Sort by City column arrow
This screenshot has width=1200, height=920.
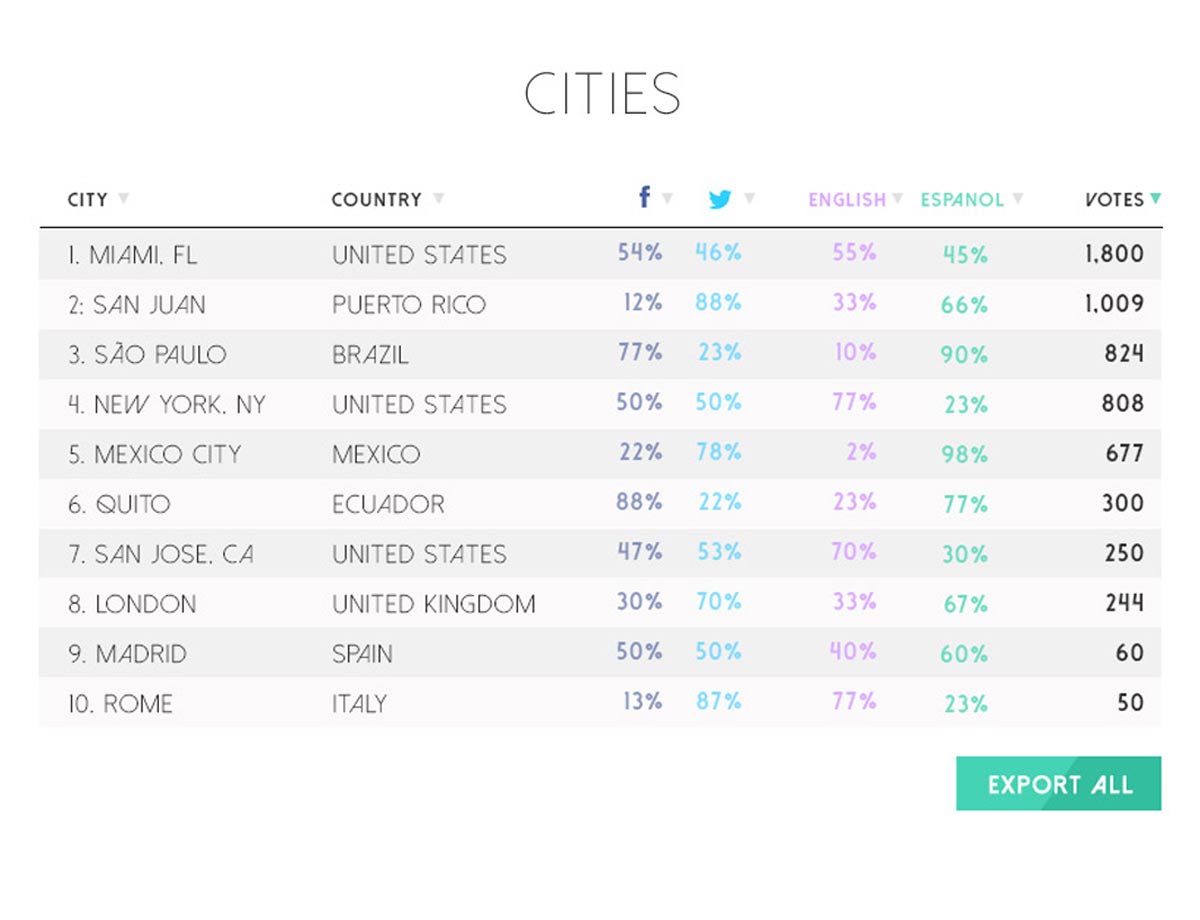pyautogui.click(x=123, y=198)
